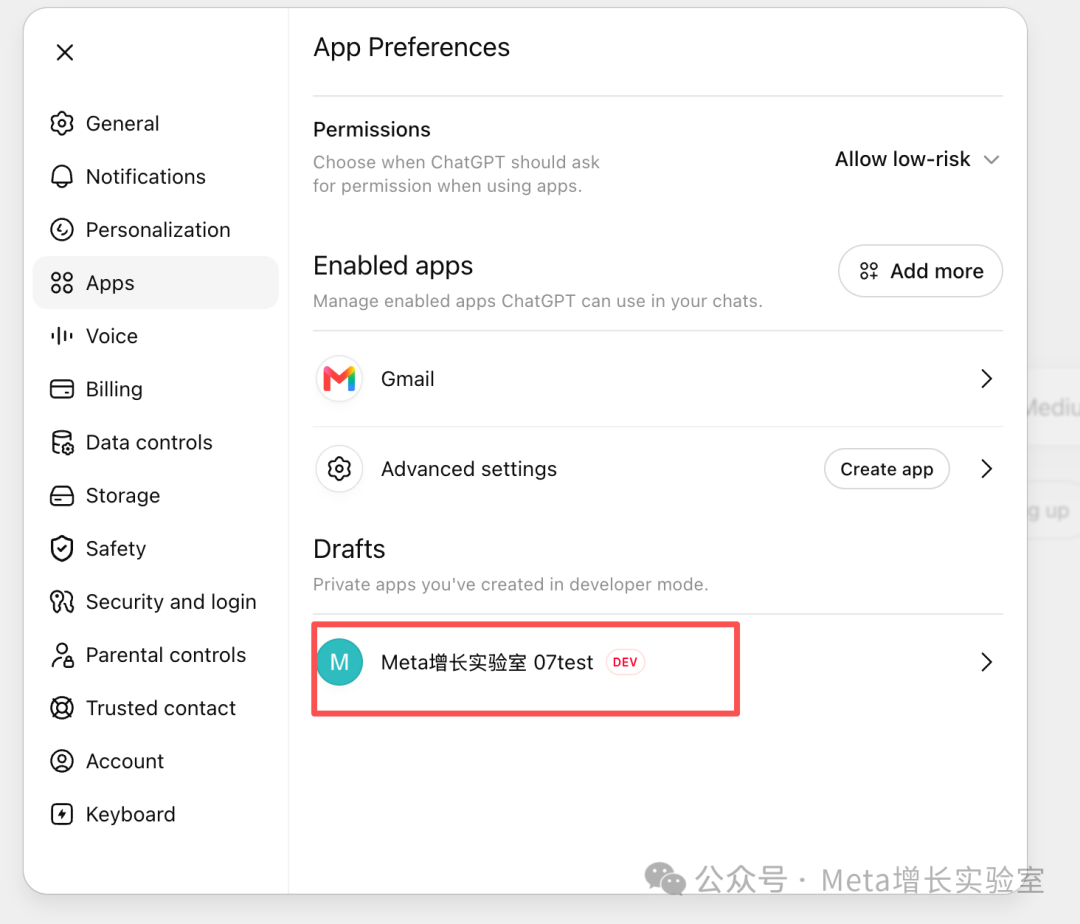1080x924 pixels.
Task: Expand the Meta增长实验室 07test draft chevron
Action: pyautogui.click(x=986, y=662)
